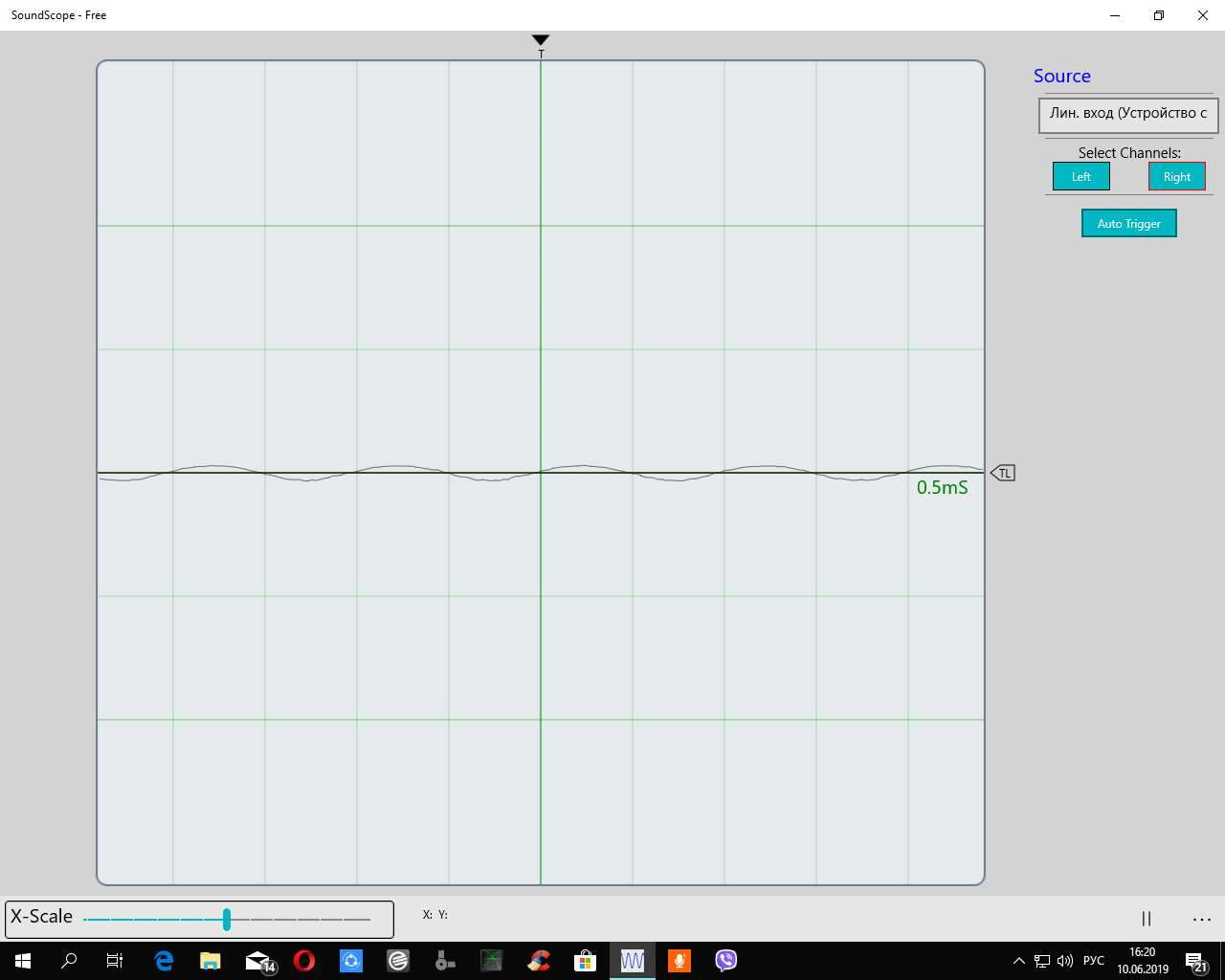
Task: Open the Action Center notifications
Action: pyautogui.click(x=1195, y=961)
